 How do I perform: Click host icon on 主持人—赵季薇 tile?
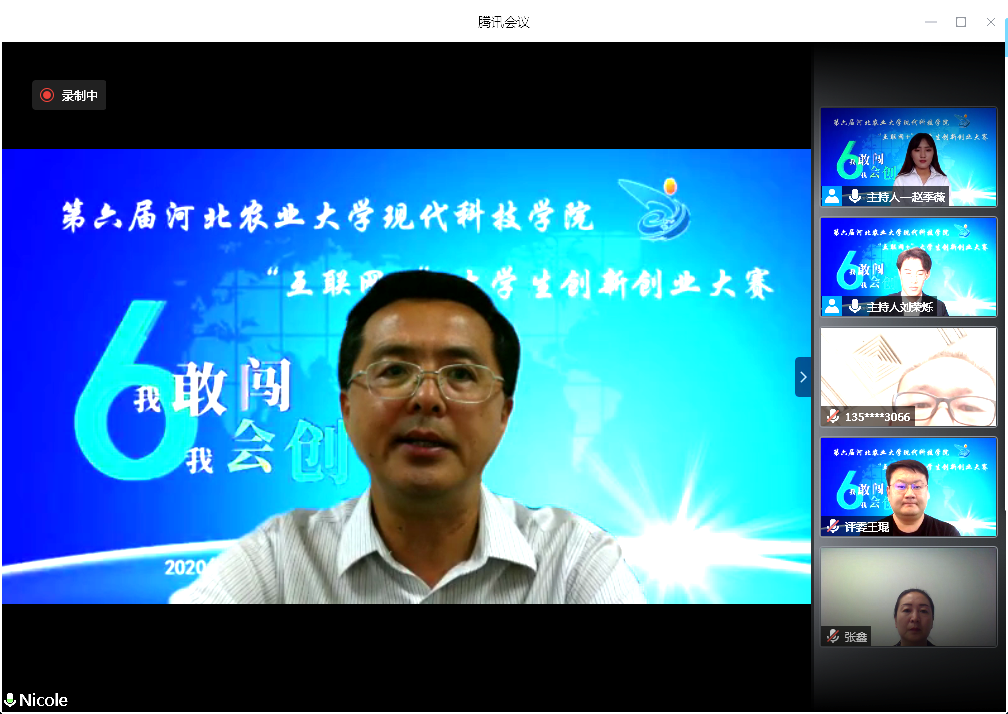(x=832, y=196)
